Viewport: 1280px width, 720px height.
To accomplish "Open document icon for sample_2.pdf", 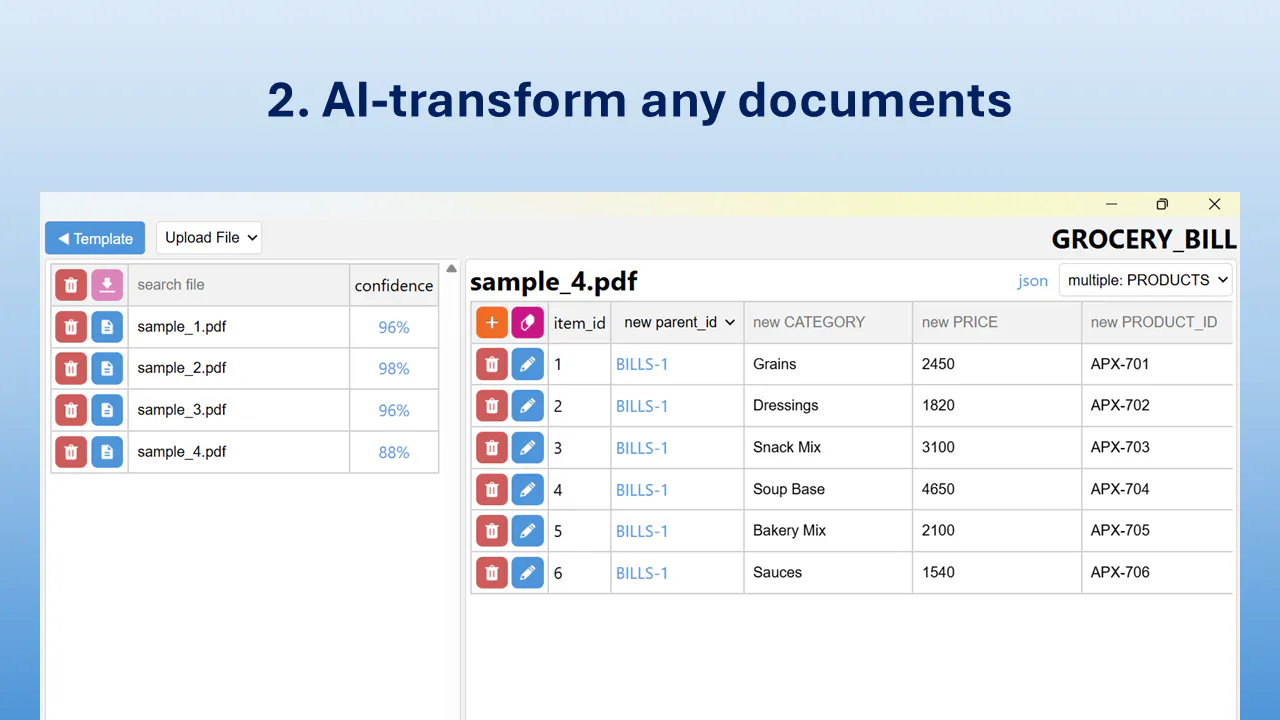I will (107, 368).
